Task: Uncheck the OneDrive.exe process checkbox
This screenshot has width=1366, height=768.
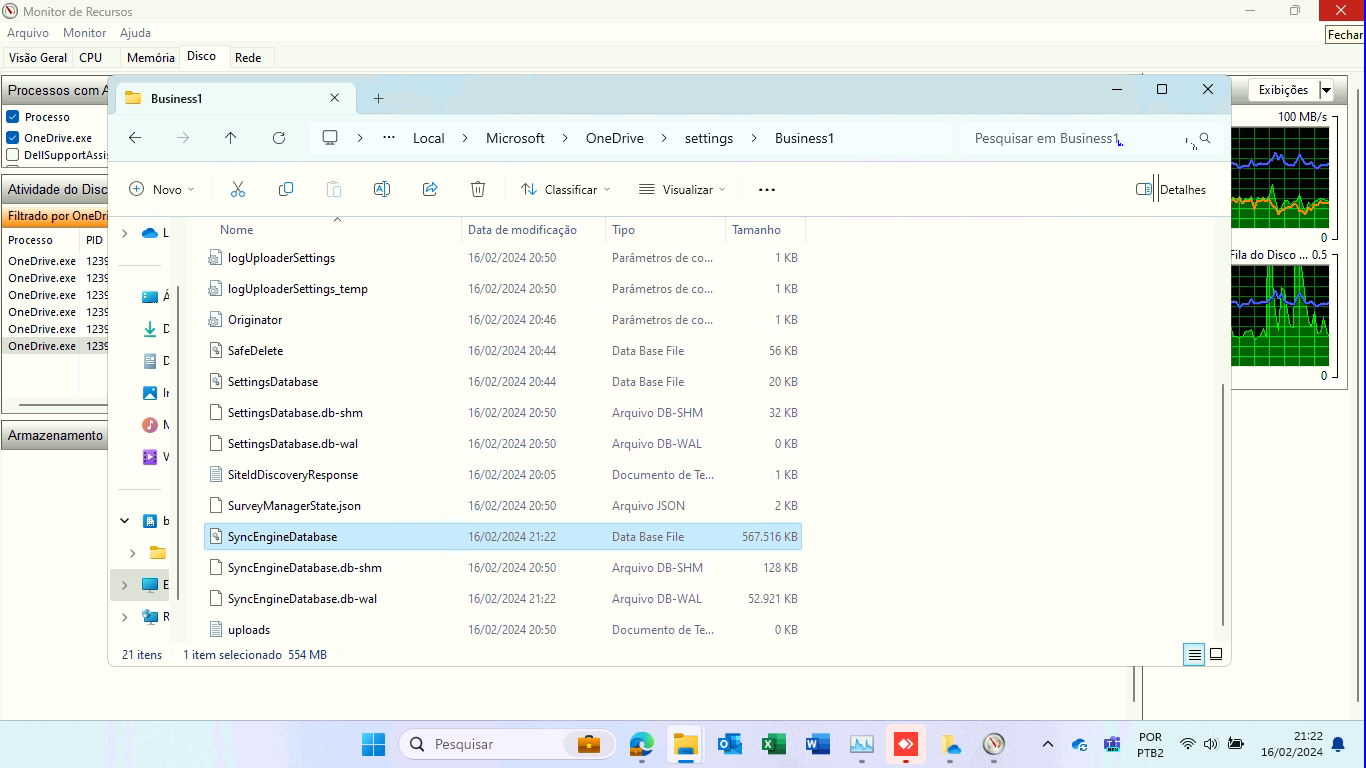Action: (13, 138)
